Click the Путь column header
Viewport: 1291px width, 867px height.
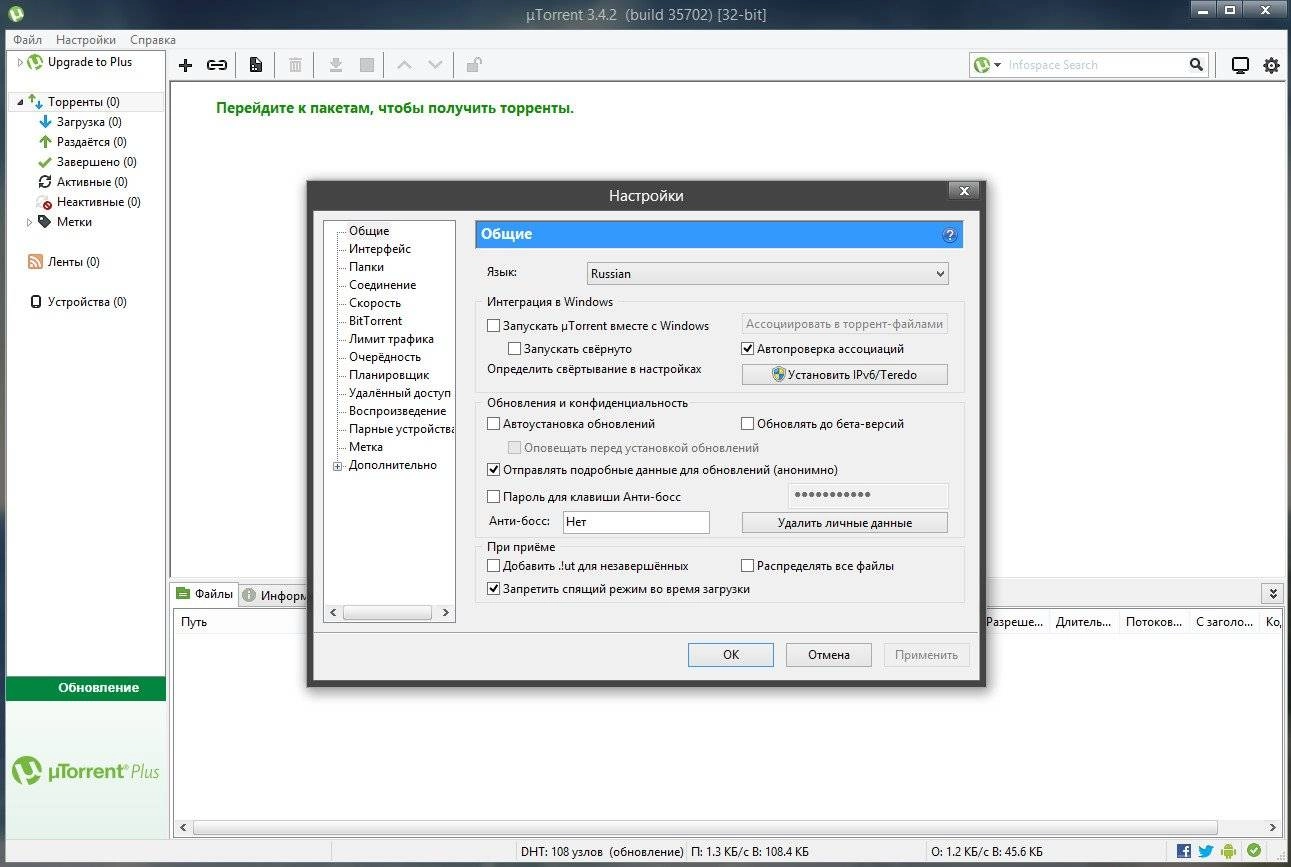[x=194, y=622]
